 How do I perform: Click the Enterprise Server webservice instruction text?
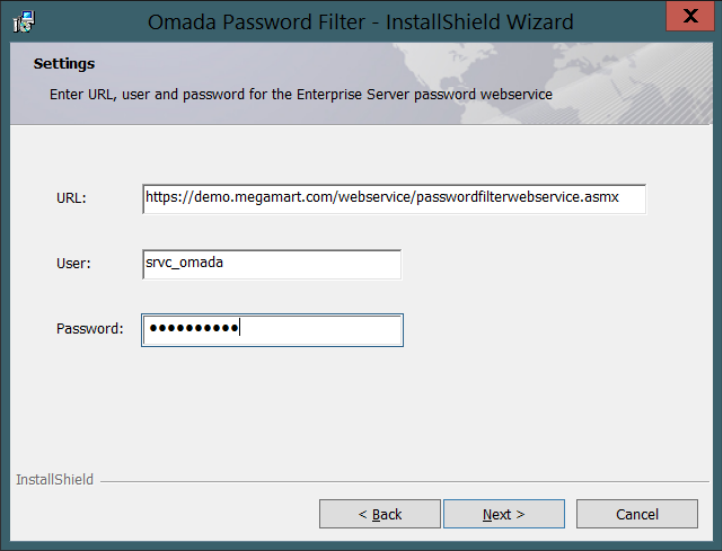coord(301,94)
